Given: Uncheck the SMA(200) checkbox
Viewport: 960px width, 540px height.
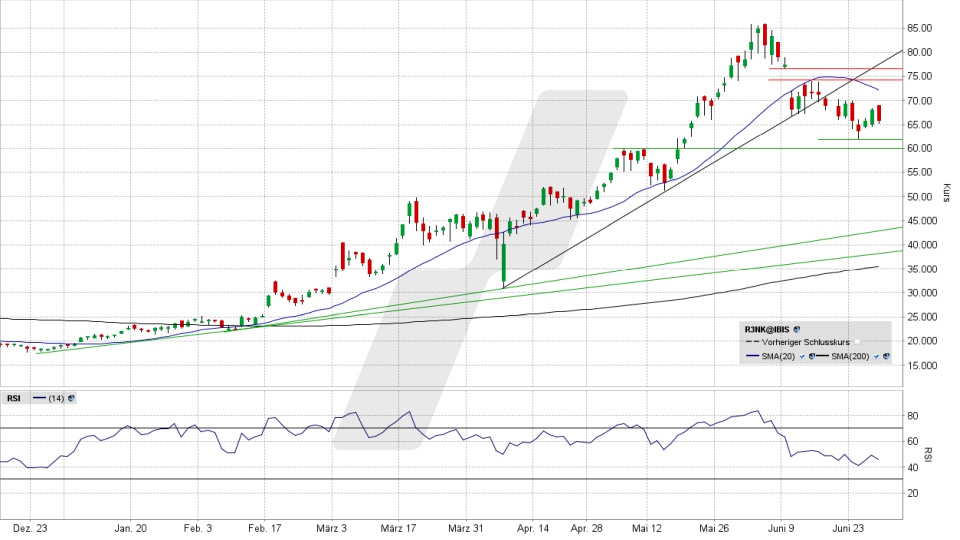Looking at the screenshot, I should click(877, 356).
